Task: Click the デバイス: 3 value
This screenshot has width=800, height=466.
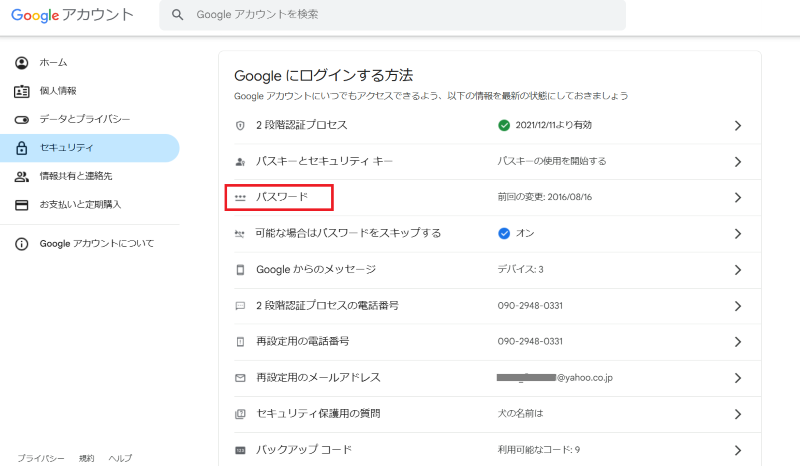Action: (520, 269)
